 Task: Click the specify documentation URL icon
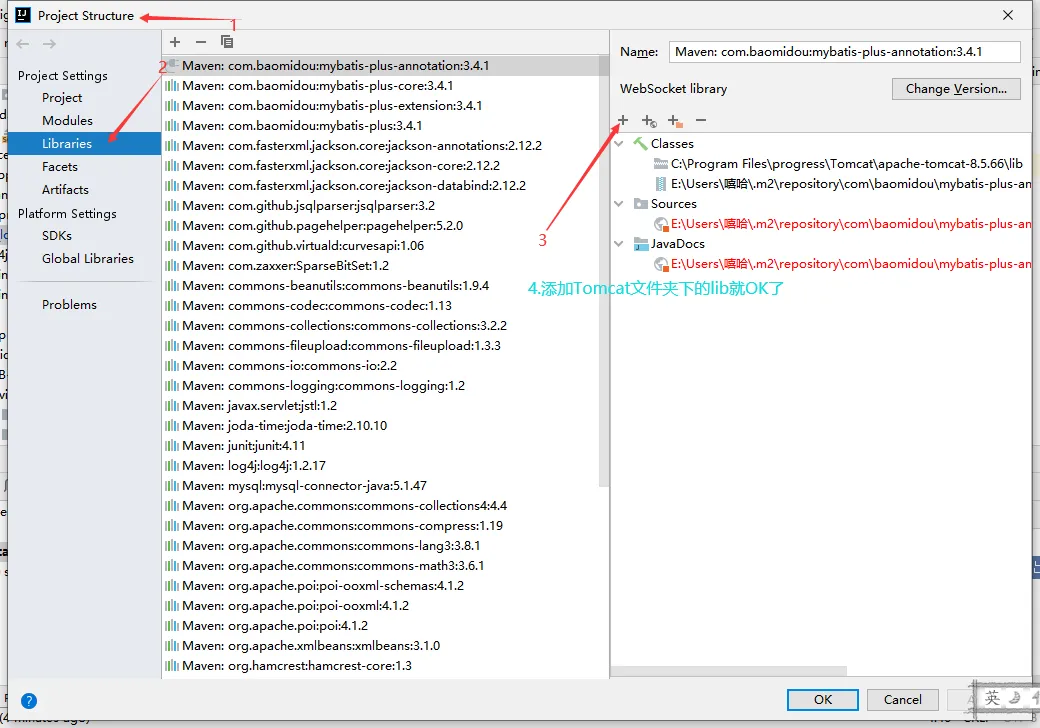pyautogui.click(x=649, y=121)
